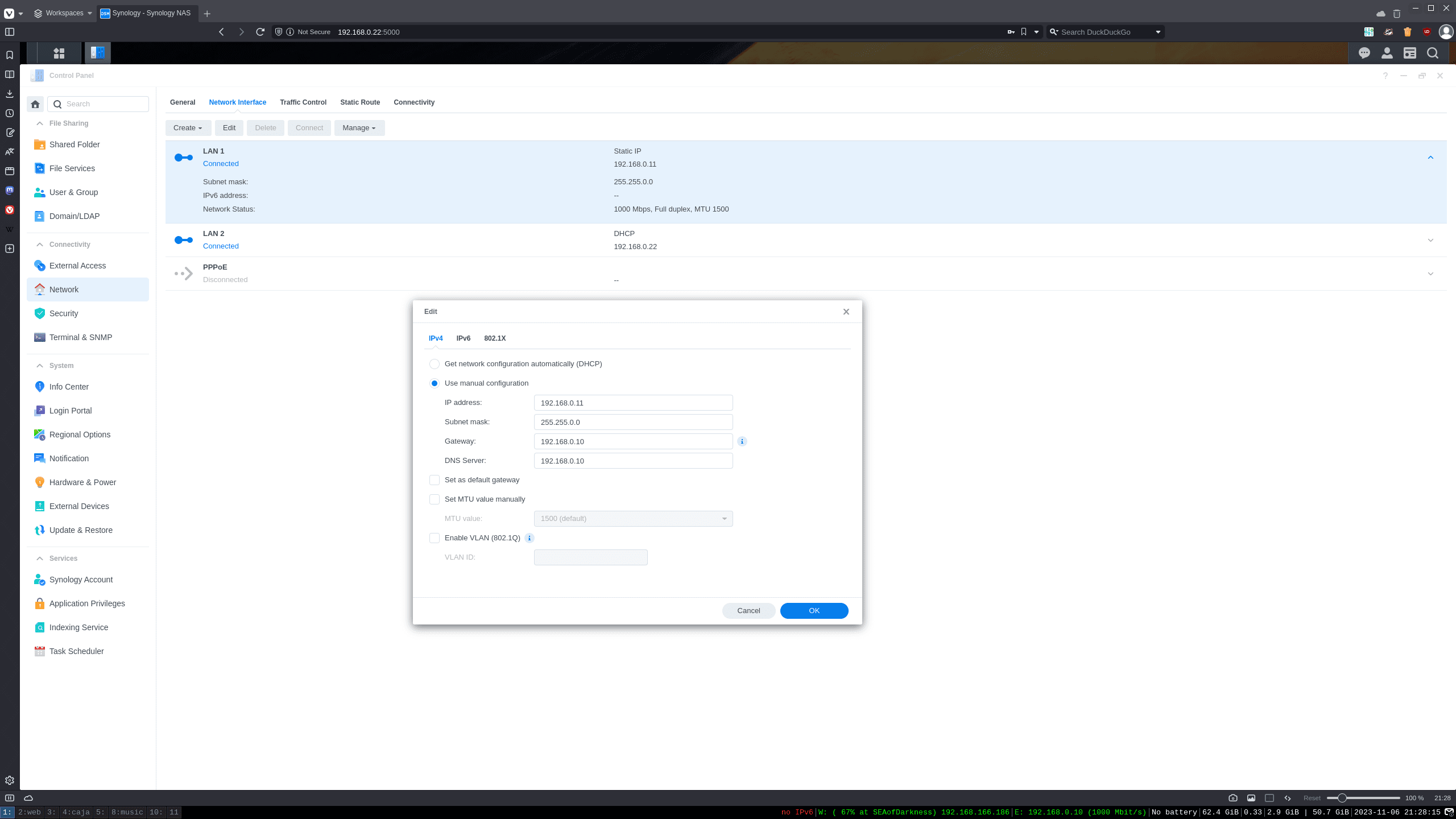Image resolution: width=1456 pixels, height=819 pixels.
Task: Select the DHCP automatic configuration radio
Action: [x=435, y=364]
